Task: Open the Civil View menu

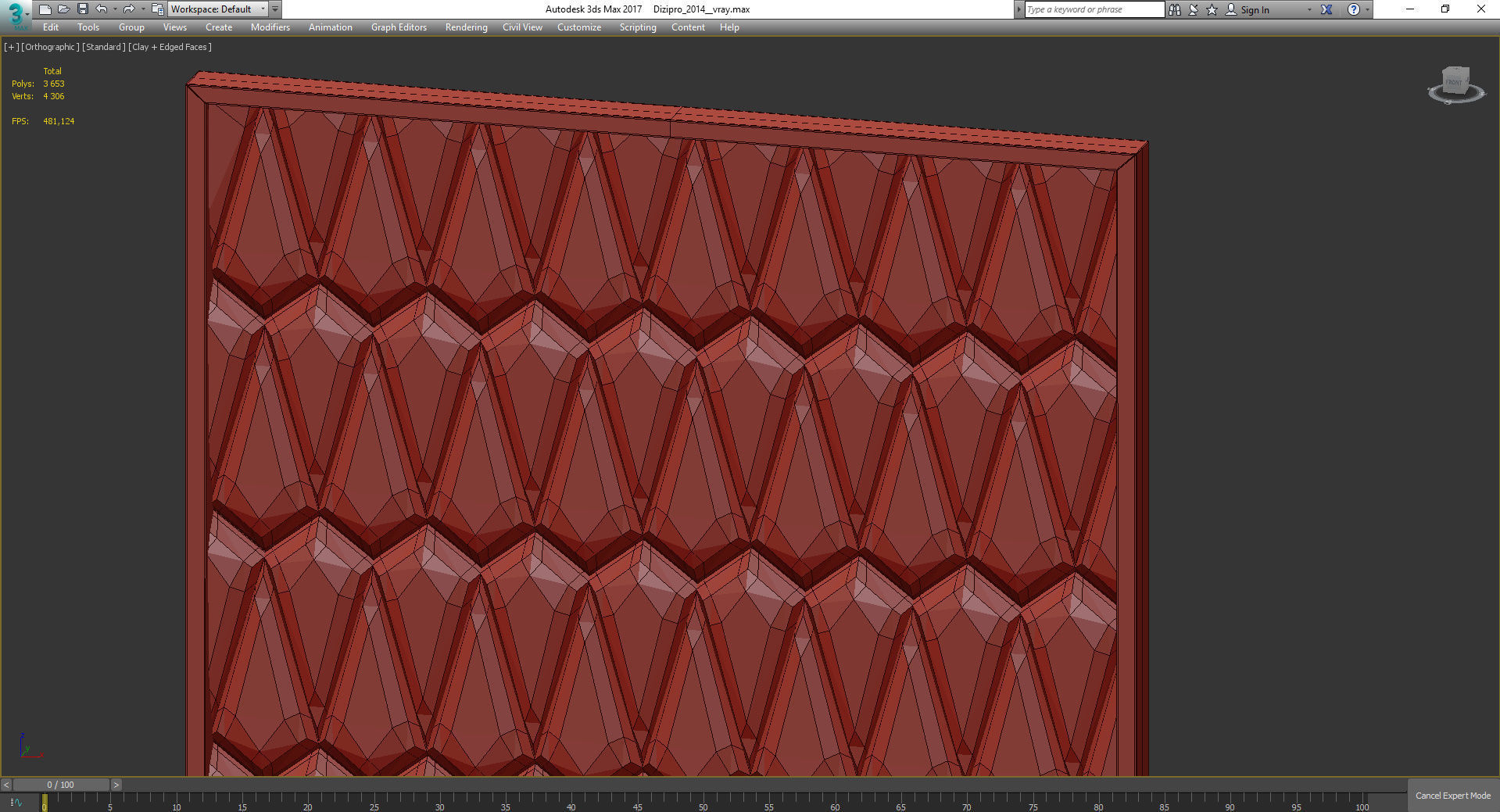Action: click(522, 27)
